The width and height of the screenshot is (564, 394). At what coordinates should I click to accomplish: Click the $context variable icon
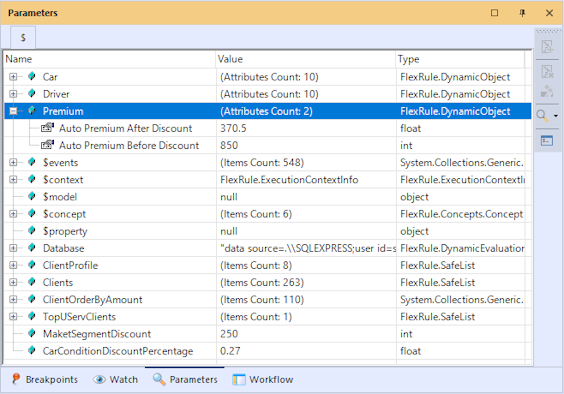[32, 179]
